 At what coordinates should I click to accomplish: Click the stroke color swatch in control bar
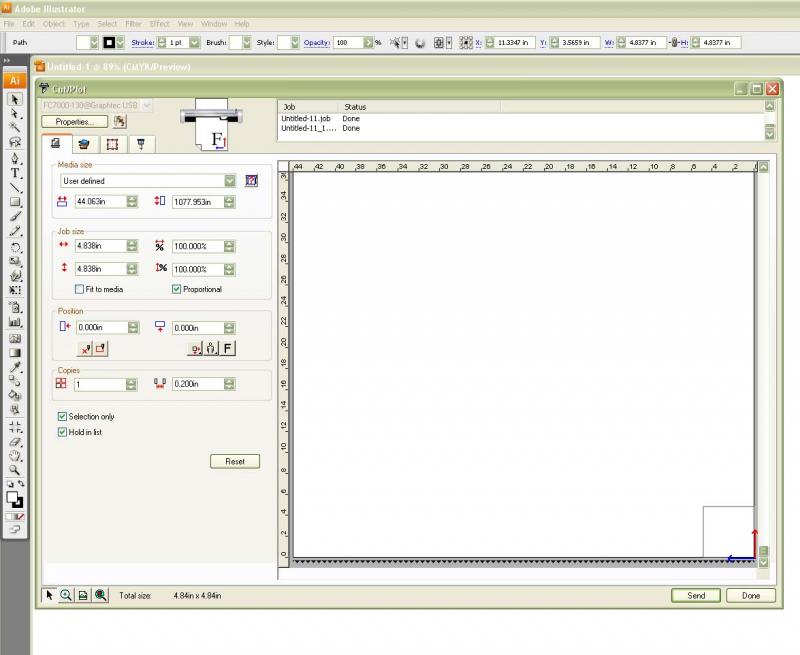click(109, 43)
